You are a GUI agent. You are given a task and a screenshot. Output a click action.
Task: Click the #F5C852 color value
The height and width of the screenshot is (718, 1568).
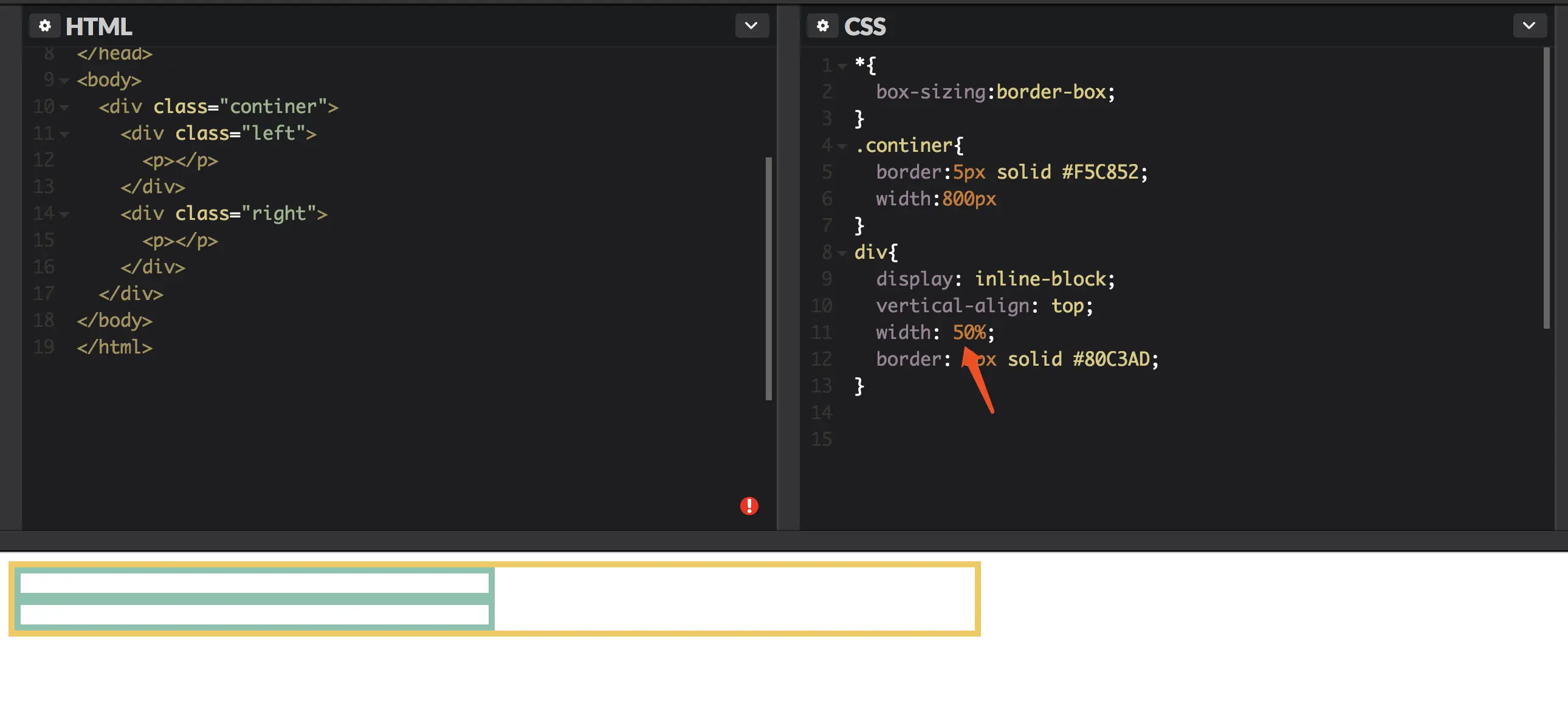[x=1100, y=172]
